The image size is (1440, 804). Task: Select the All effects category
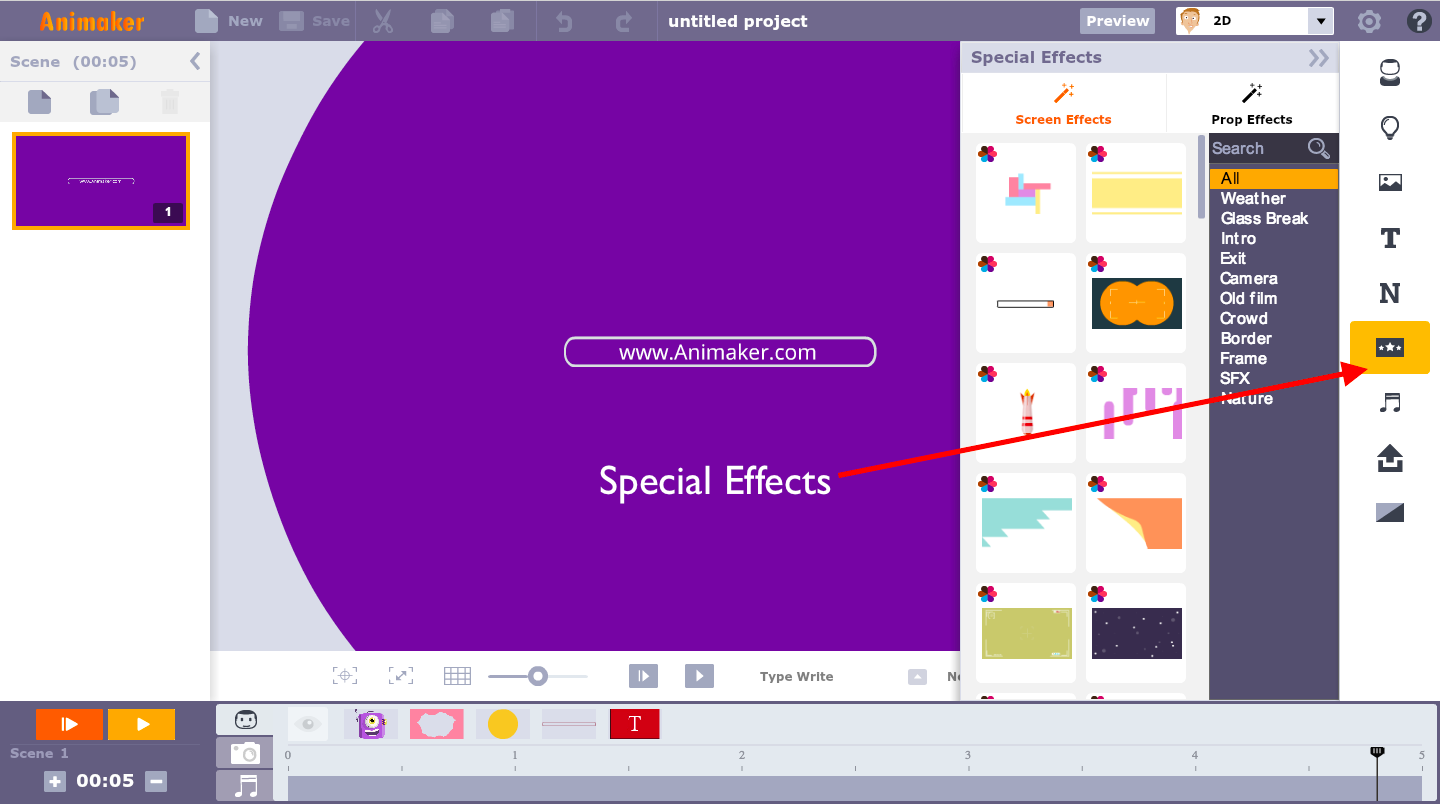point(1273,178)
